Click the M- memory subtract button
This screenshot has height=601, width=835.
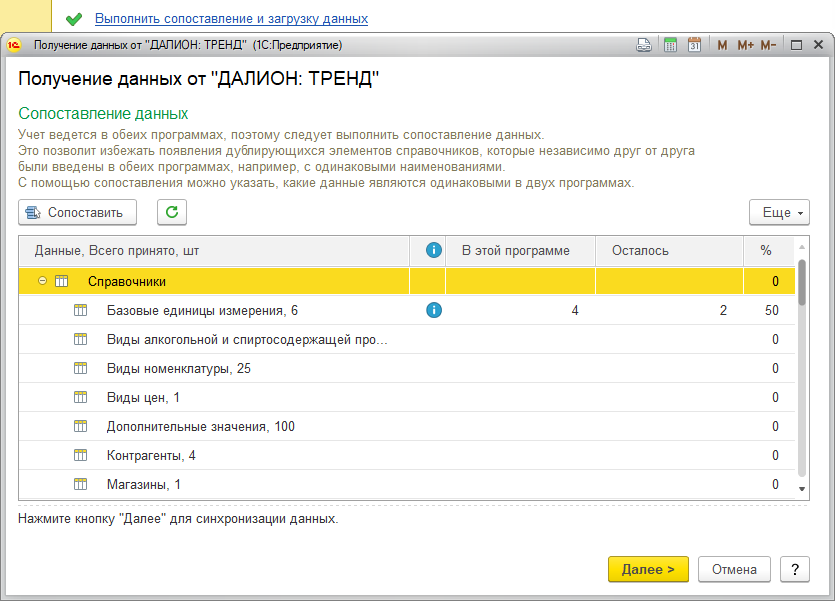coord(768,45)
